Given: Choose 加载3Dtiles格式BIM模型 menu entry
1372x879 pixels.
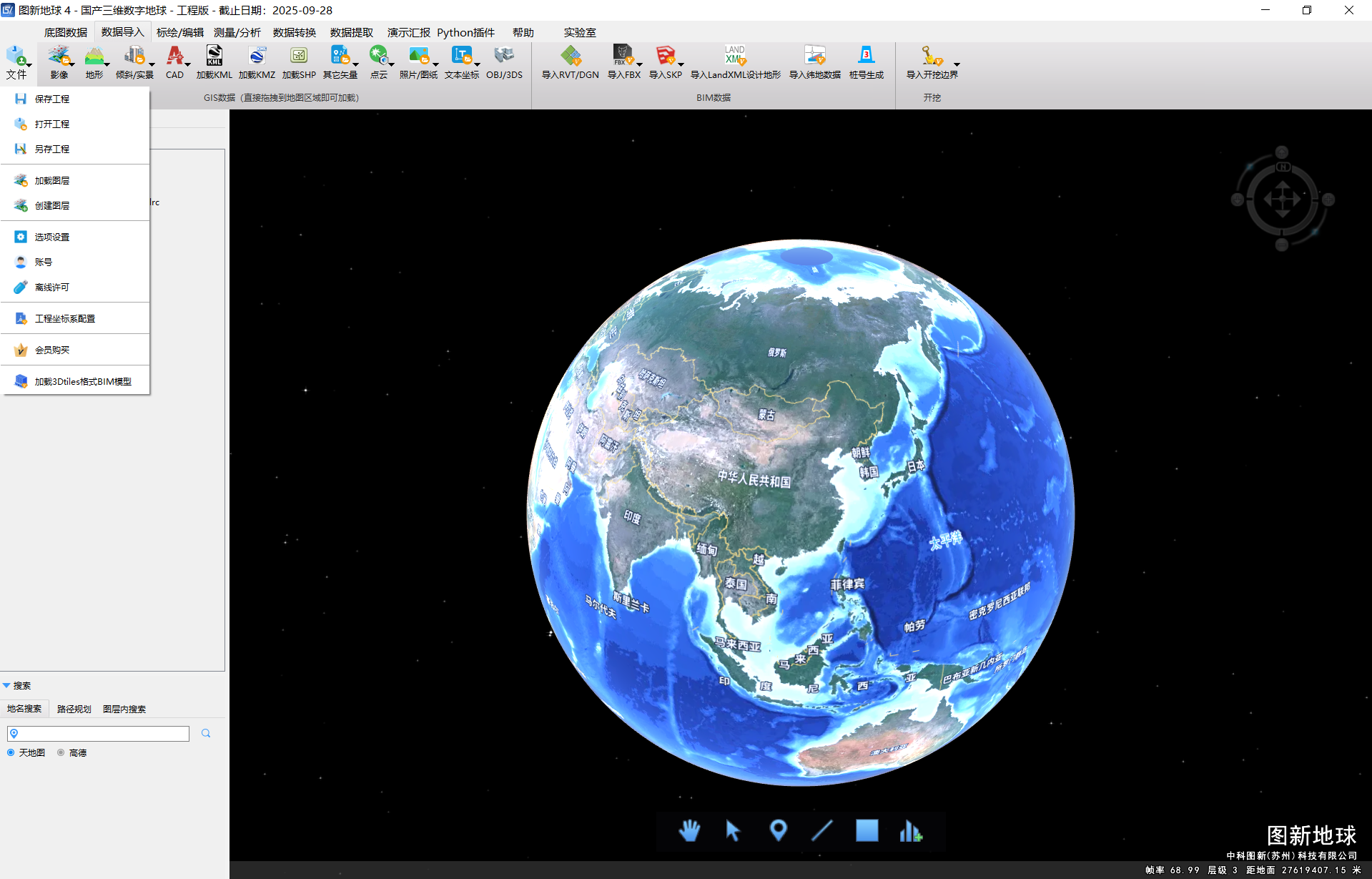Looking at the screenshot, I should [75, 381].
